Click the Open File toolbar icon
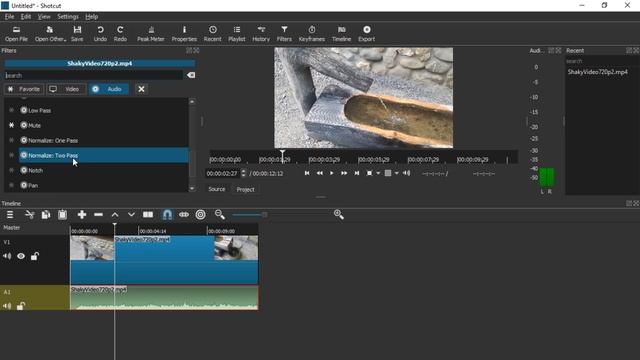 pos(16,33)
